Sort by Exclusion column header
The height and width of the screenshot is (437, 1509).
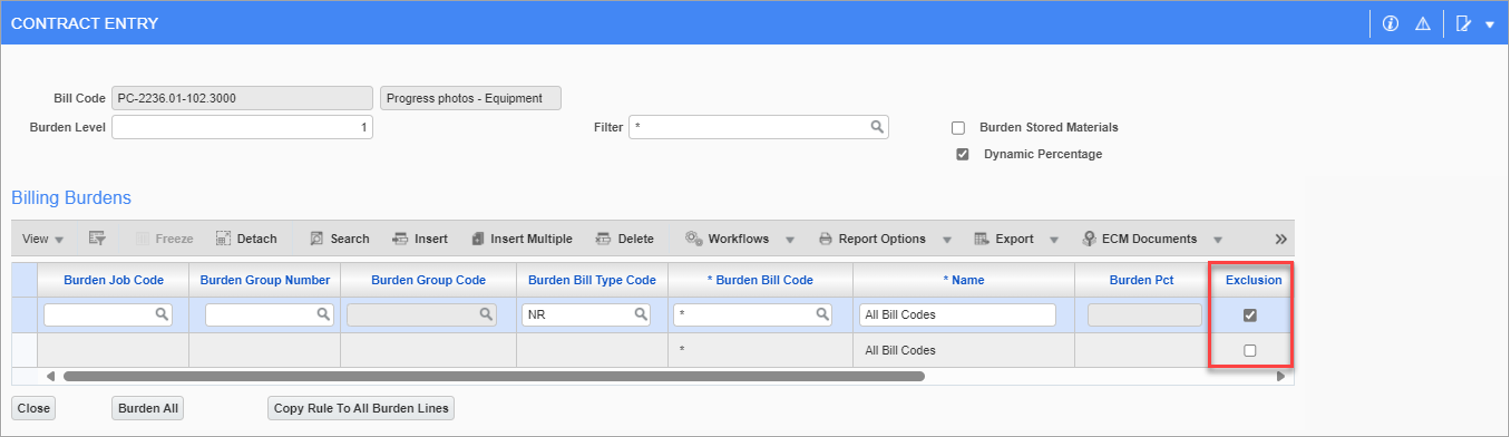pyautogui.click(x=1253, y=280)
